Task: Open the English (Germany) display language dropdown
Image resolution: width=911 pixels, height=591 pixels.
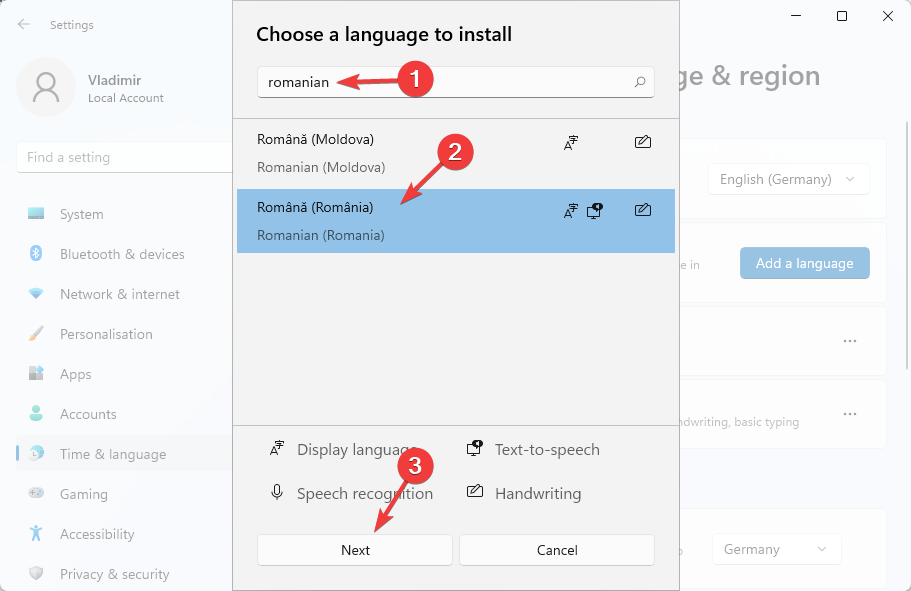Action: click(788, 180)
